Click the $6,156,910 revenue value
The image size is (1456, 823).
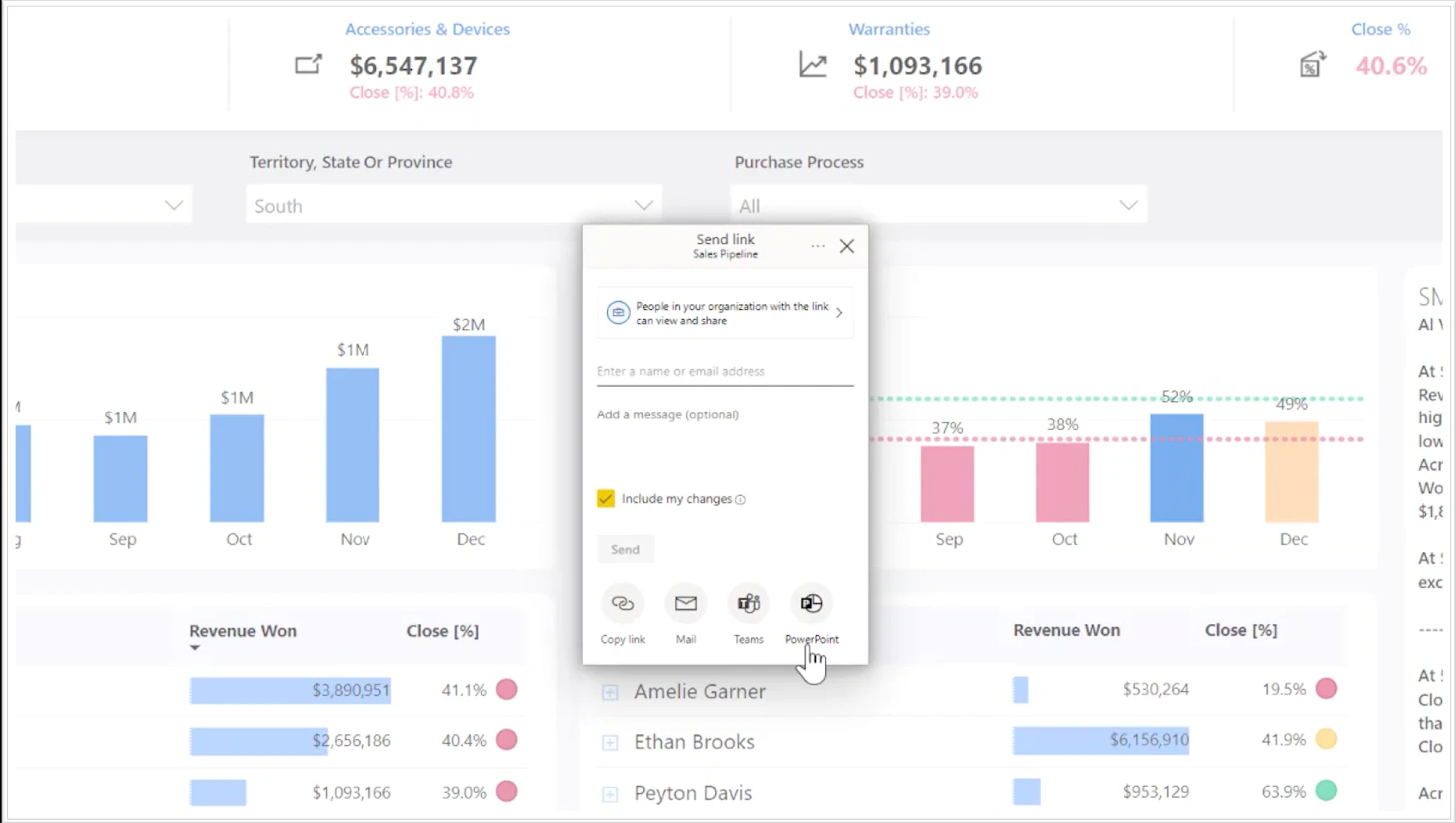click(1149, 740)
